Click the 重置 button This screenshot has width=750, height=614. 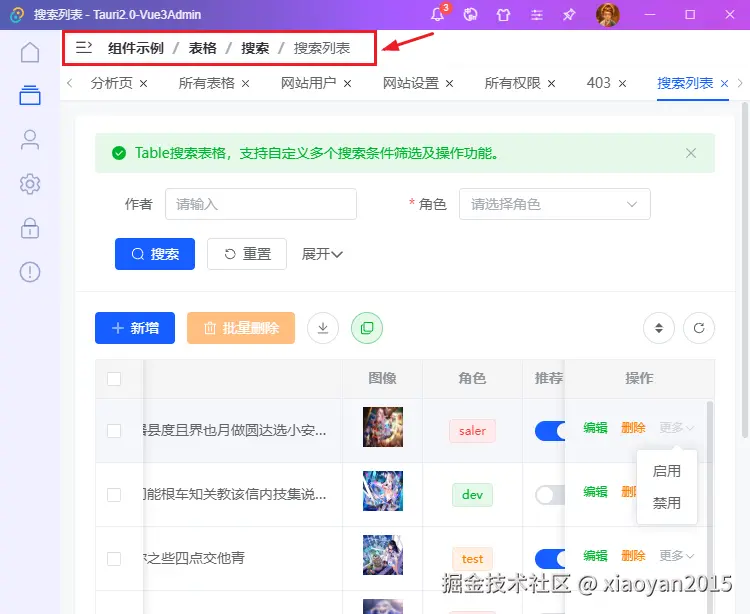(247, 254)
